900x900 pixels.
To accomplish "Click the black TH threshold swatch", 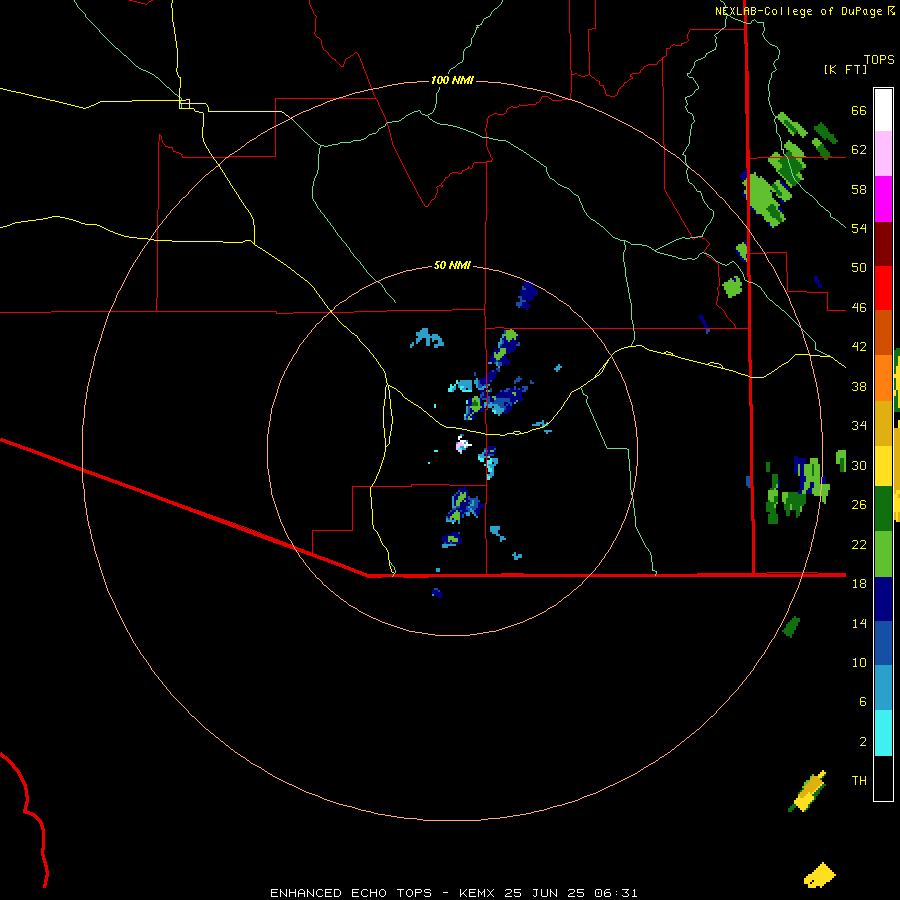I will point(883,778).
